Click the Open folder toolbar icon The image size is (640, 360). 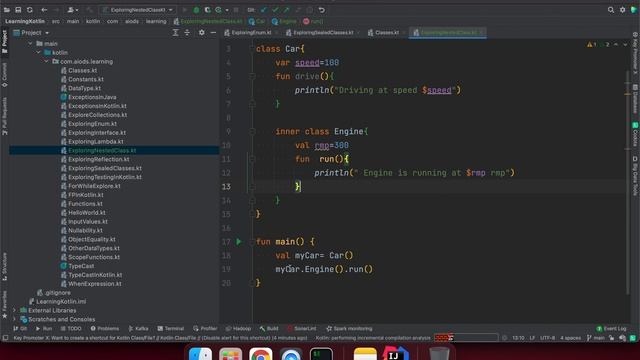7,10
